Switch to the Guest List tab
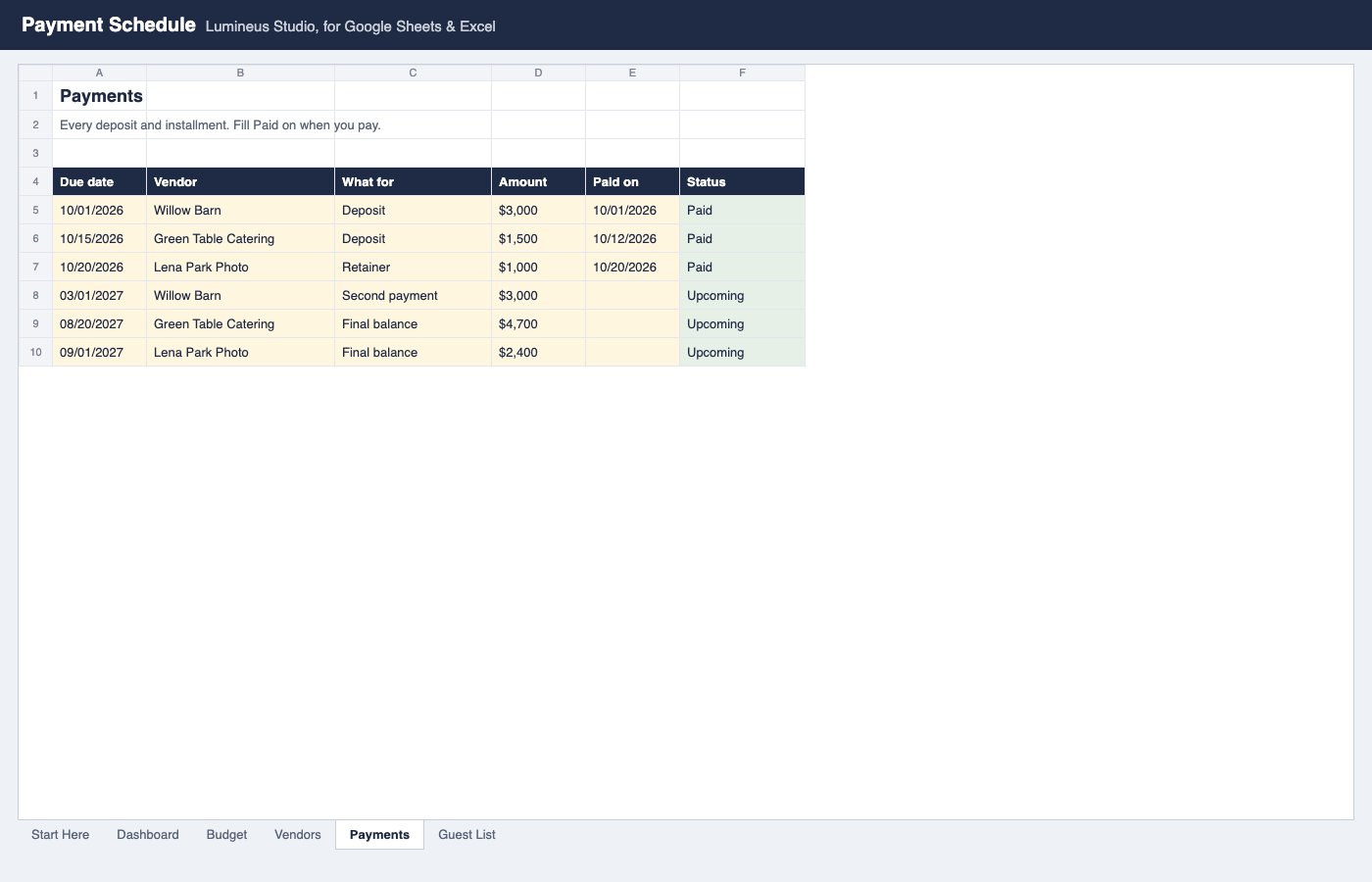Viewport: 1372px width, 882px height. (466, 835)
